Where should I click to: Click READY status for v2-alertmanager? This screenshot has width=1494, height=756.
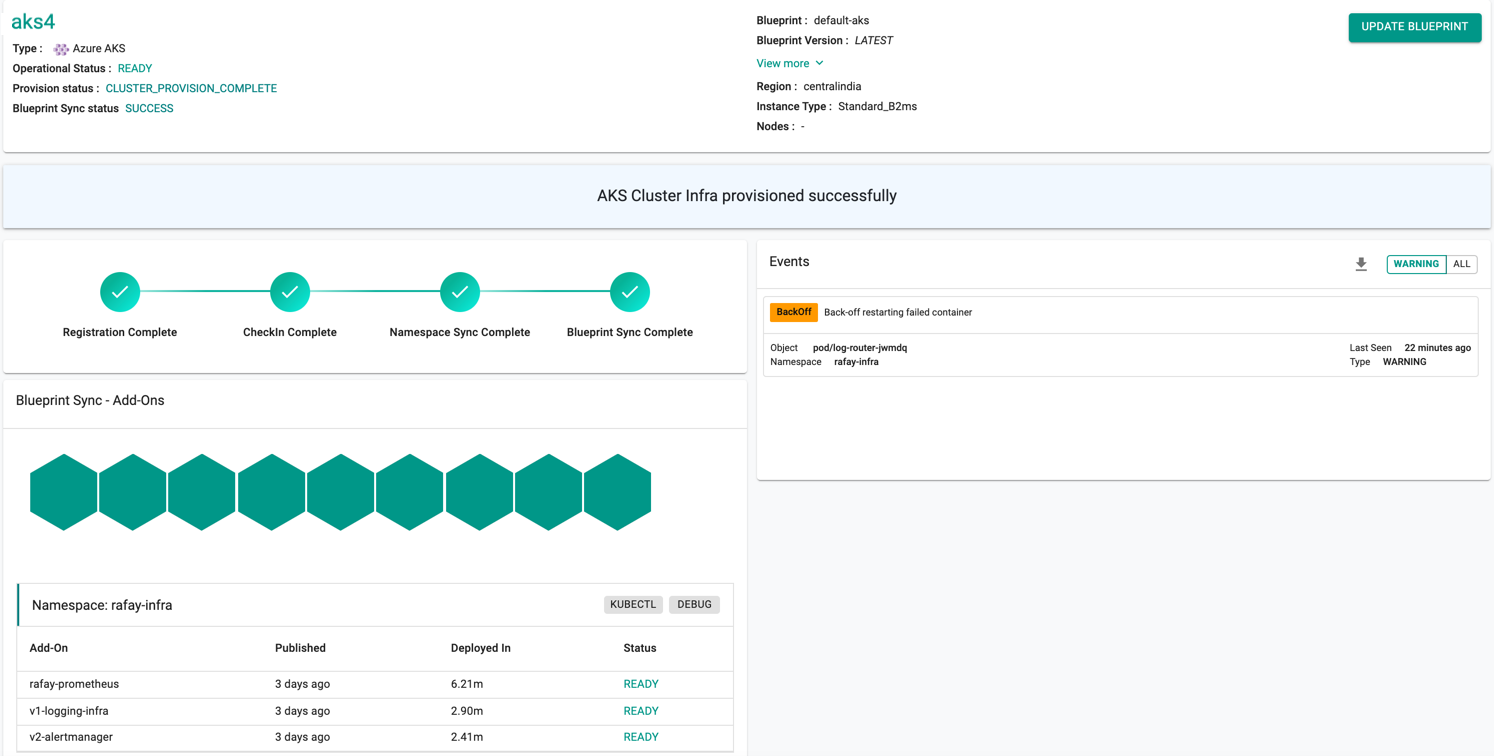[641, 737]
